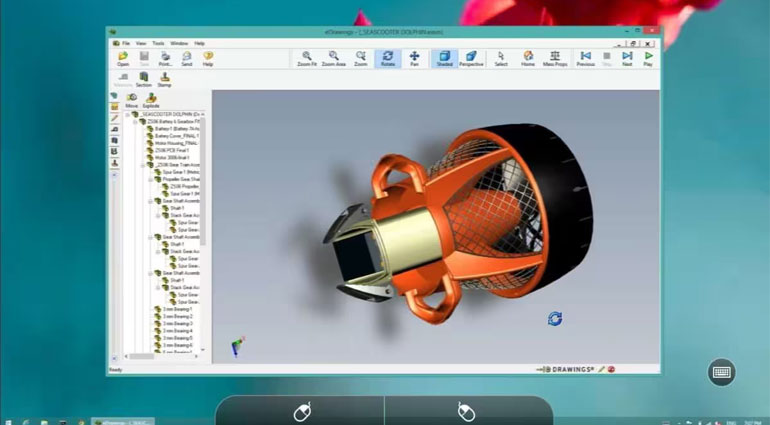Select the Stamp tool
This screenshot has height=425, width=770.
point(164,78)
